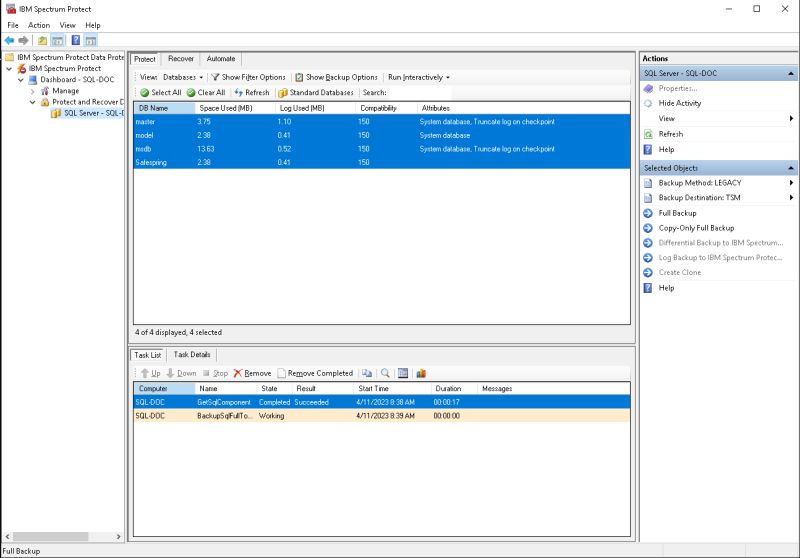Click the Help icon under Selected Objects
The image size is (800, 558).
pyautogui.click(x=648, y=288)
